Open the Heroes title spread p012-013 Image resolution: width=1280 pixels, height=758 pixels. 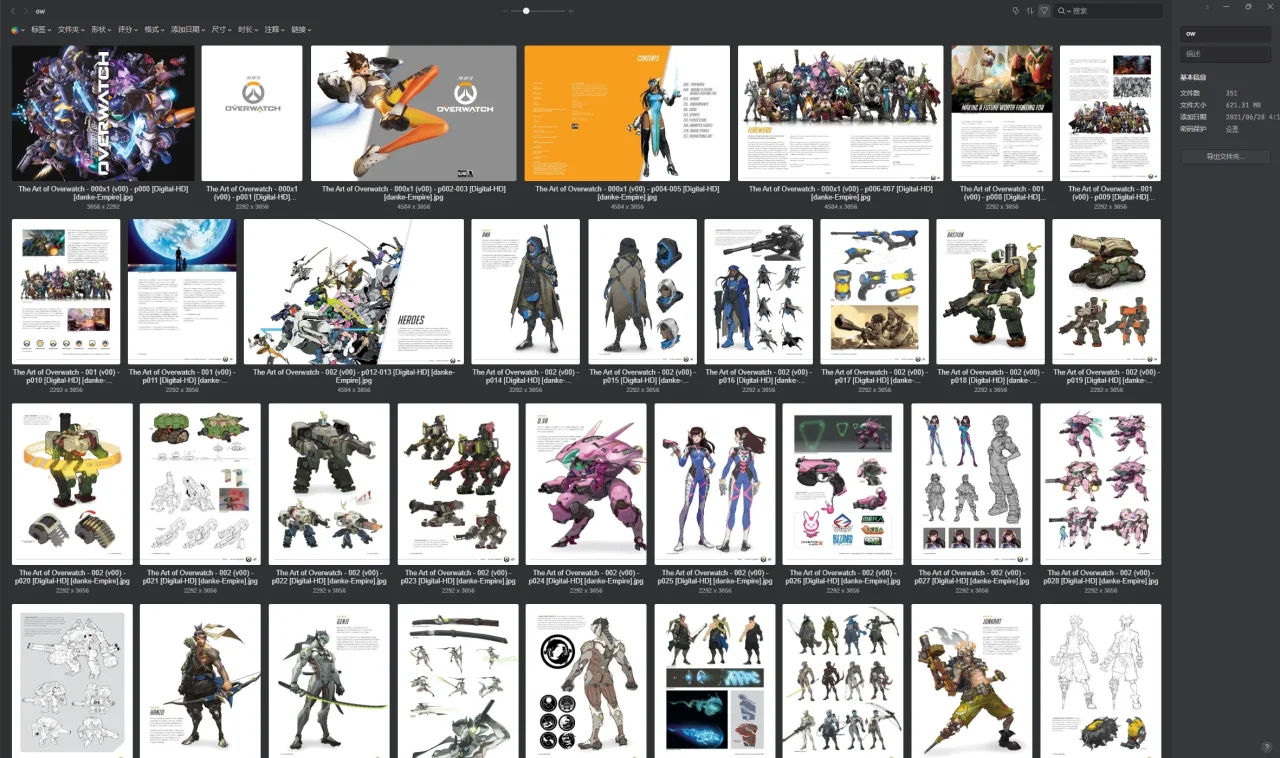point(354,292)
